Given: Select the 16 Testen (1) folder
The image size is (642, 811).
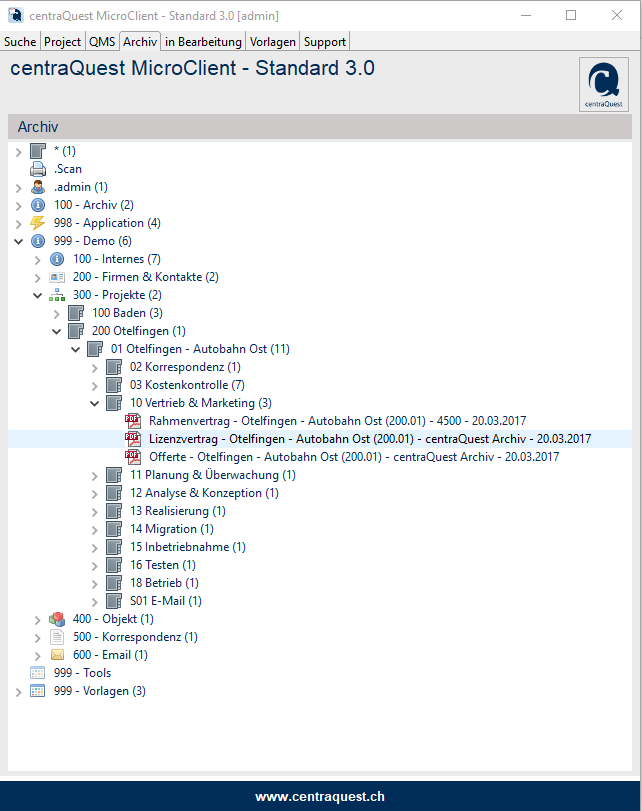Looking at the screenshot, I should 163,565.
